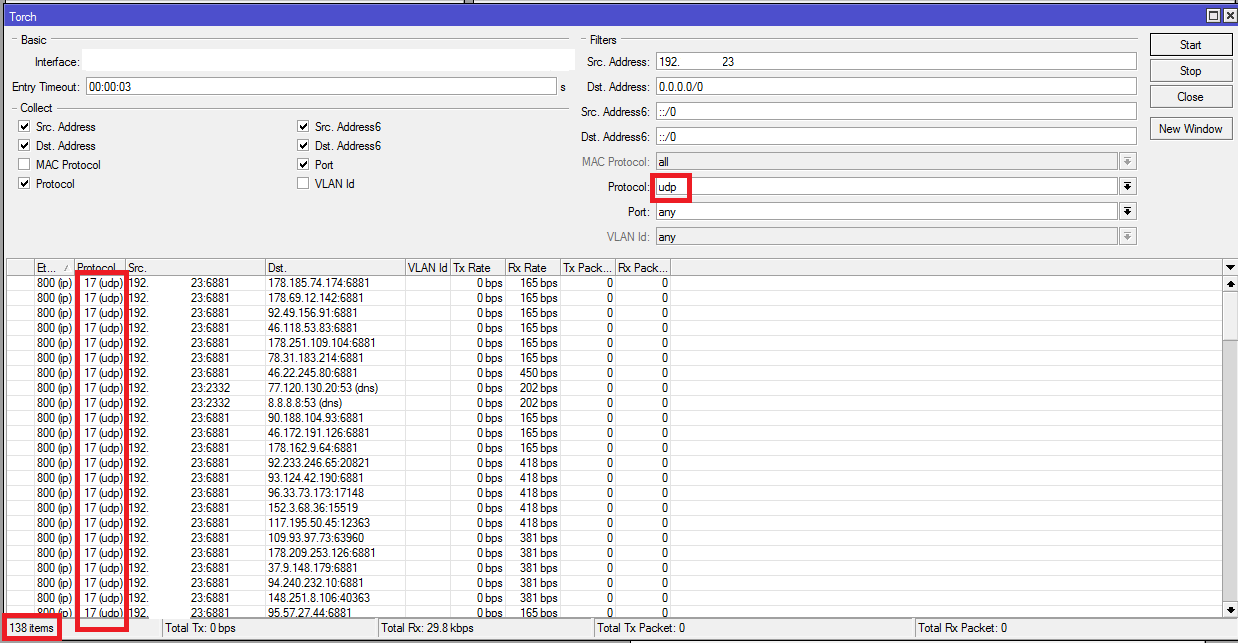
Task: Toggle the Src. Address checkbox
Action: [24, 127]
